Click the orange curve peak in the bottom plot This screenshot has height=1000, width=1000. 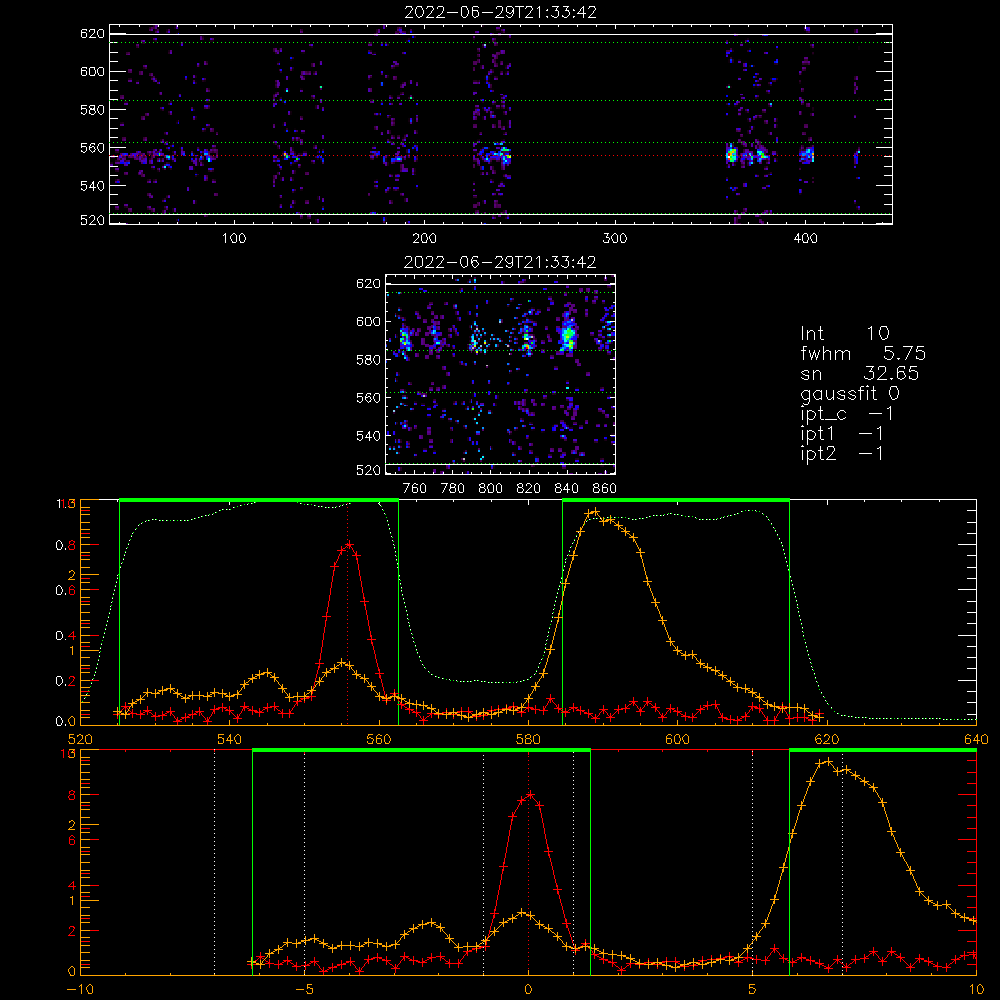(x=827, y=761)
